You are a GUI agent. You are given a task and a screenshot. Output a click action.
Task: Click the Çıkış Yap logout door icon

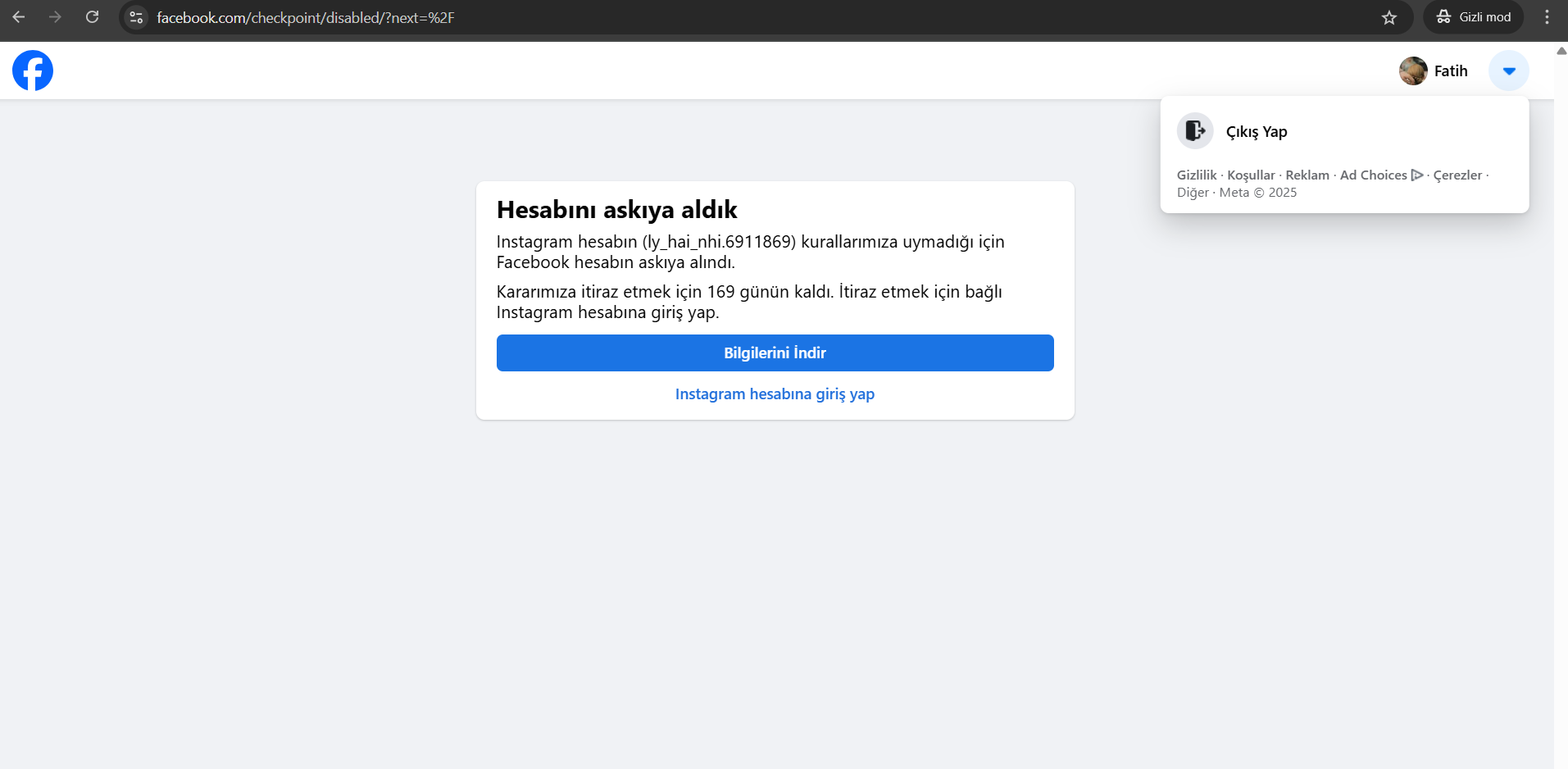pyautogui.click(x=1195, y=130)
